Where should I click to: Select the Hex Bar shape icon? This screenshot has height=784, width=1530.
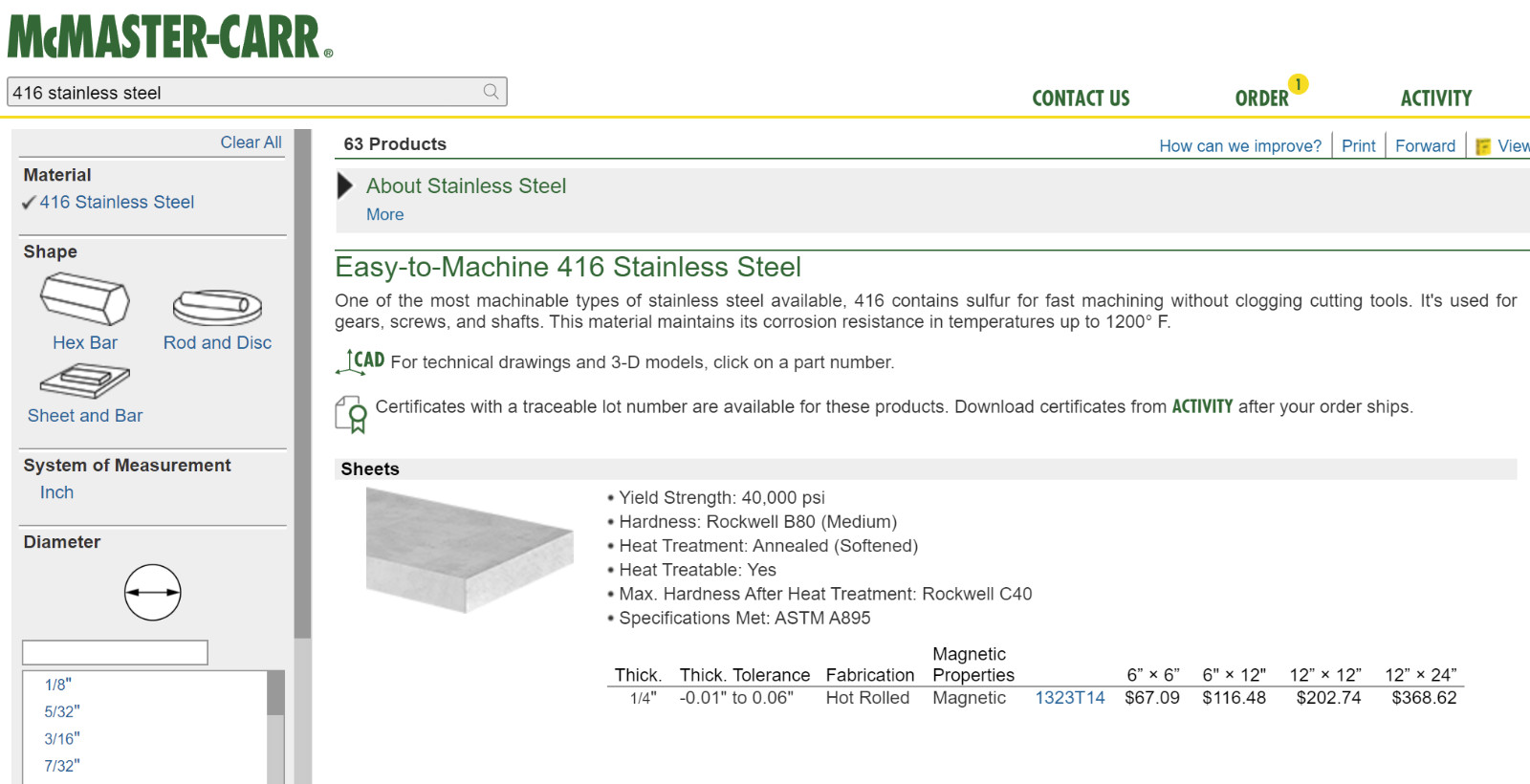coord(84,299)
